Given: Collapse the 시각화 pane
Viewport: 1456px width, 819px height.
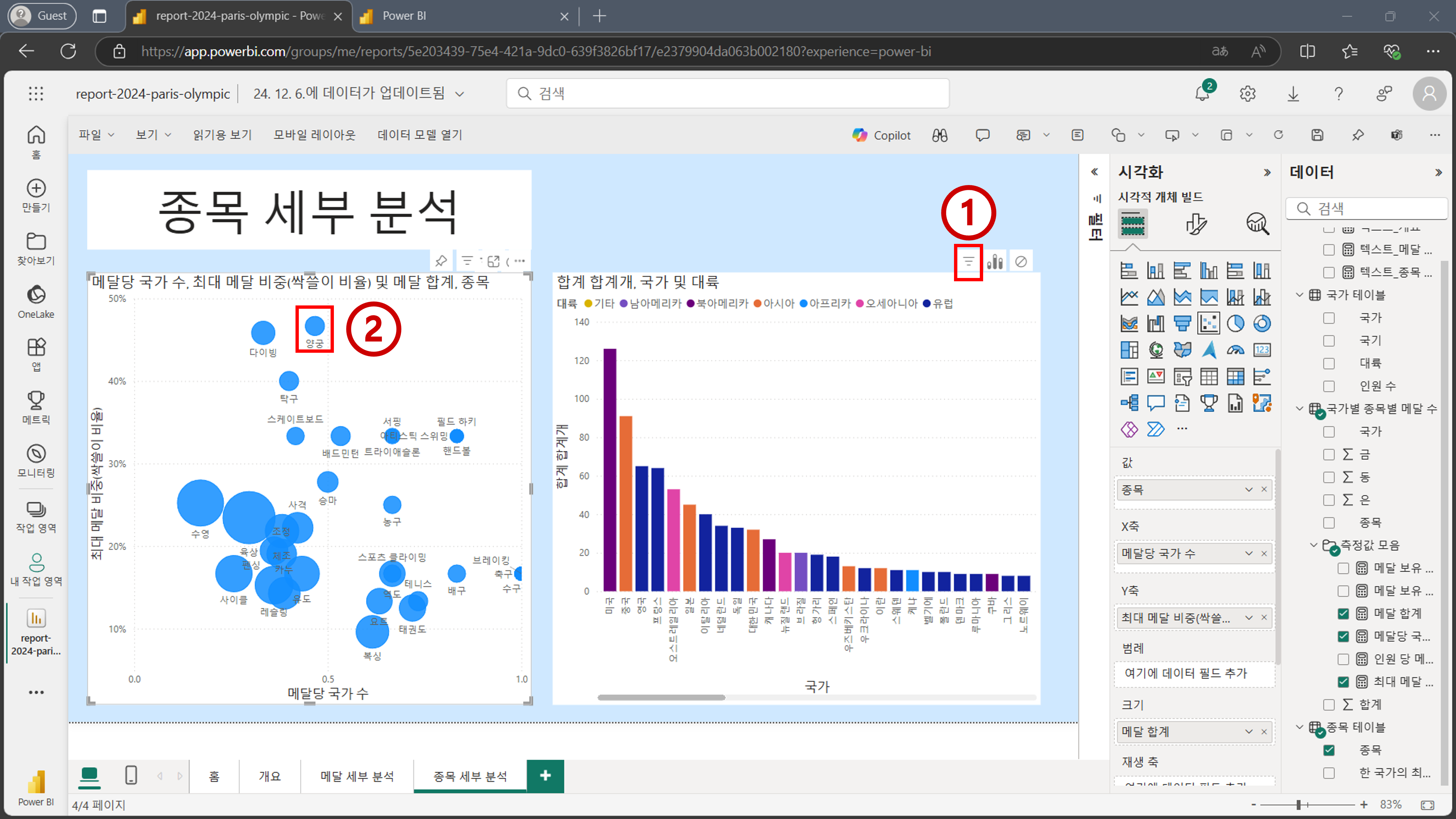Looking at the screenshot, I should (1267, 172).
